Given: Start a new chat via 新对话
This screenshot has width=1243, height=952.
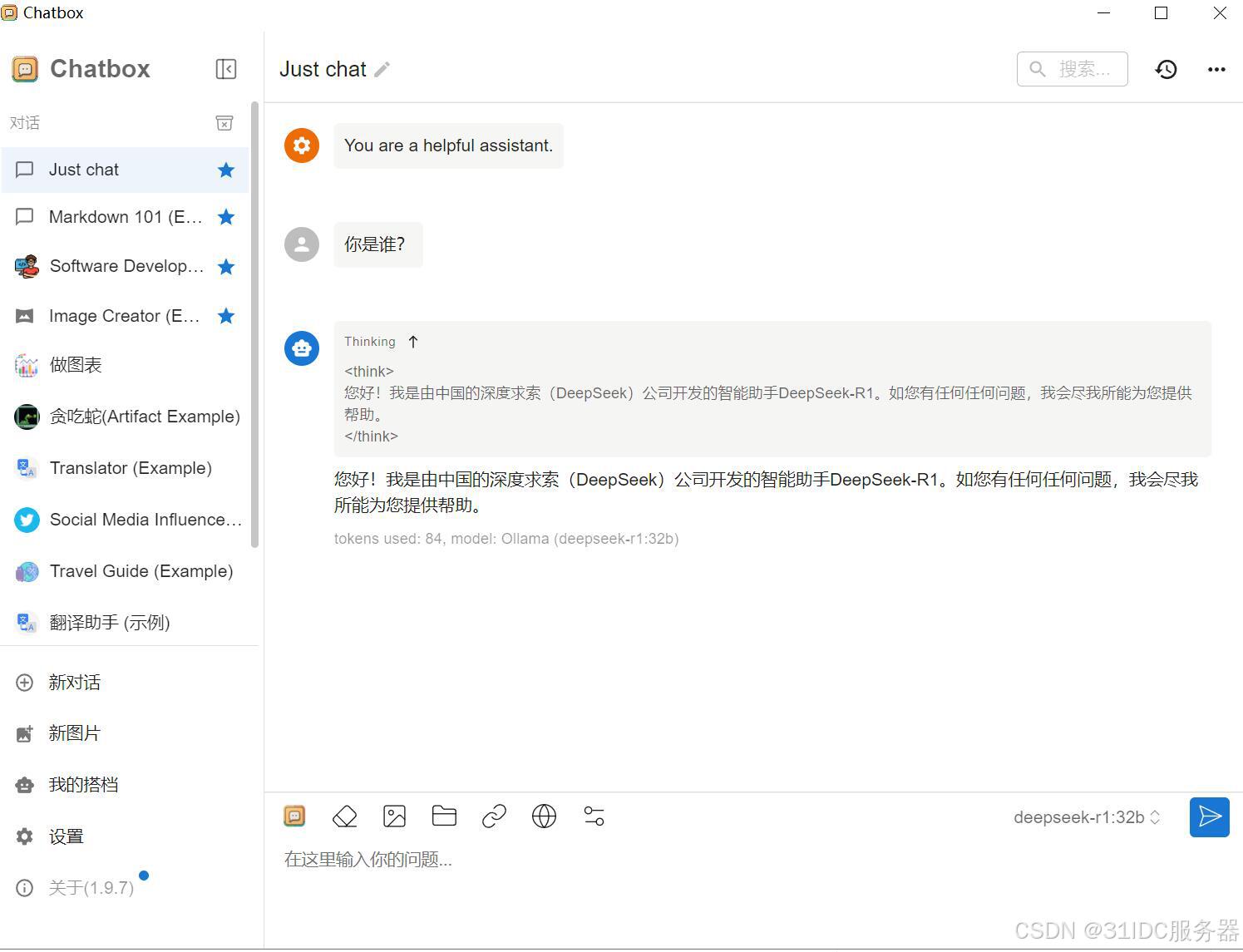Looking at the screenshot, I should click(x=129, y=683).
